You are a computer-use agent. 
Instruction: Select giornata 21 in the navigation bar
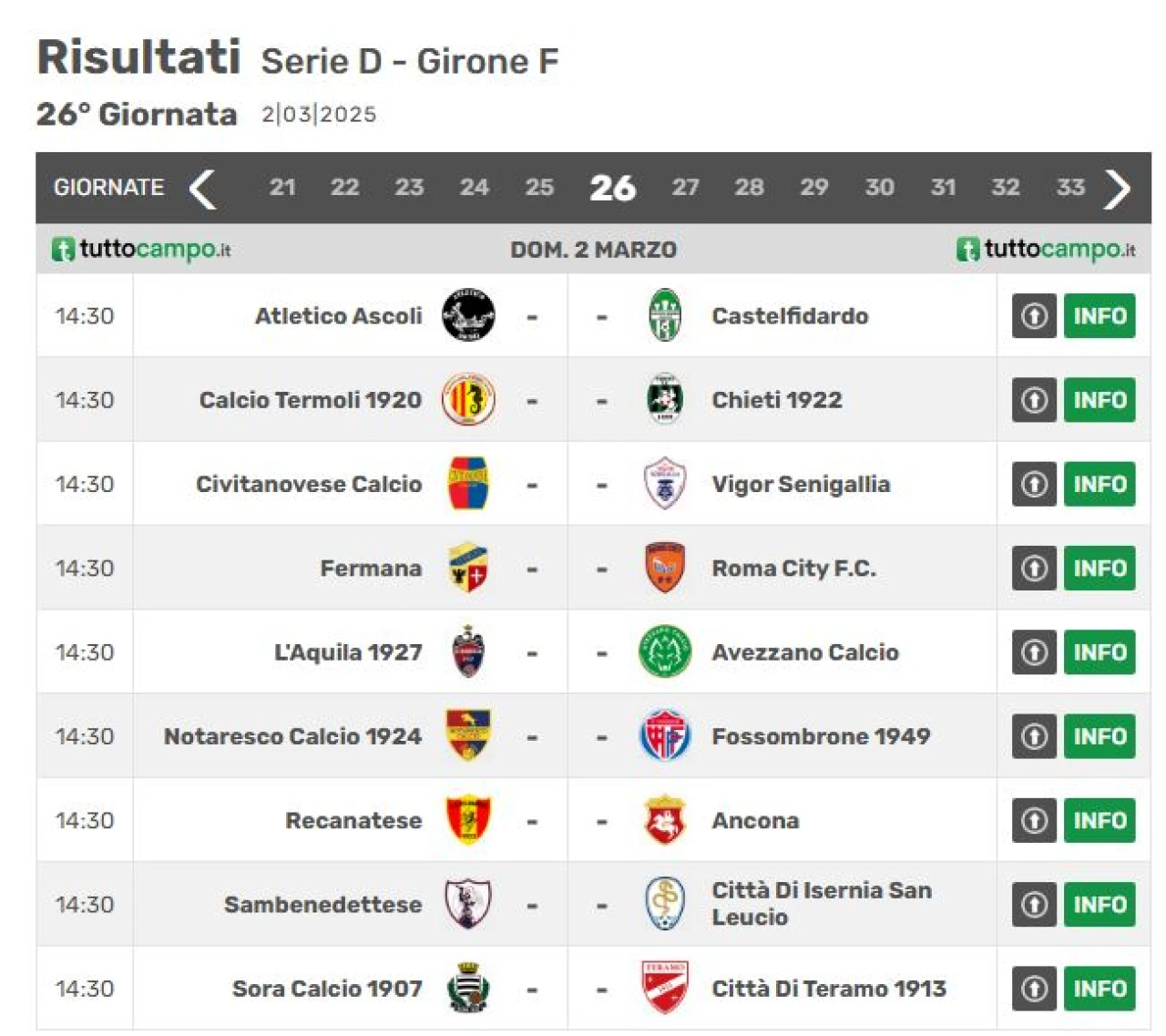click(282, 187)
